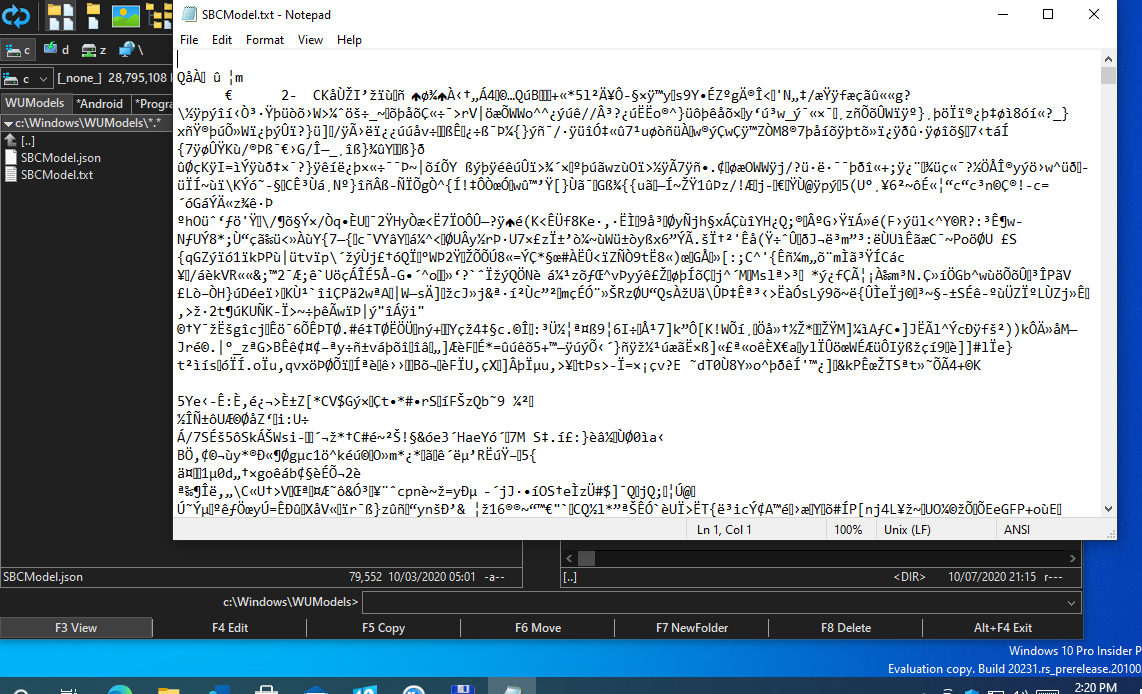Image resolution: width=1142 pixels, height=694 pixels.
Task: Open the drive selection dropdown
Action: [x=45, y=78]
